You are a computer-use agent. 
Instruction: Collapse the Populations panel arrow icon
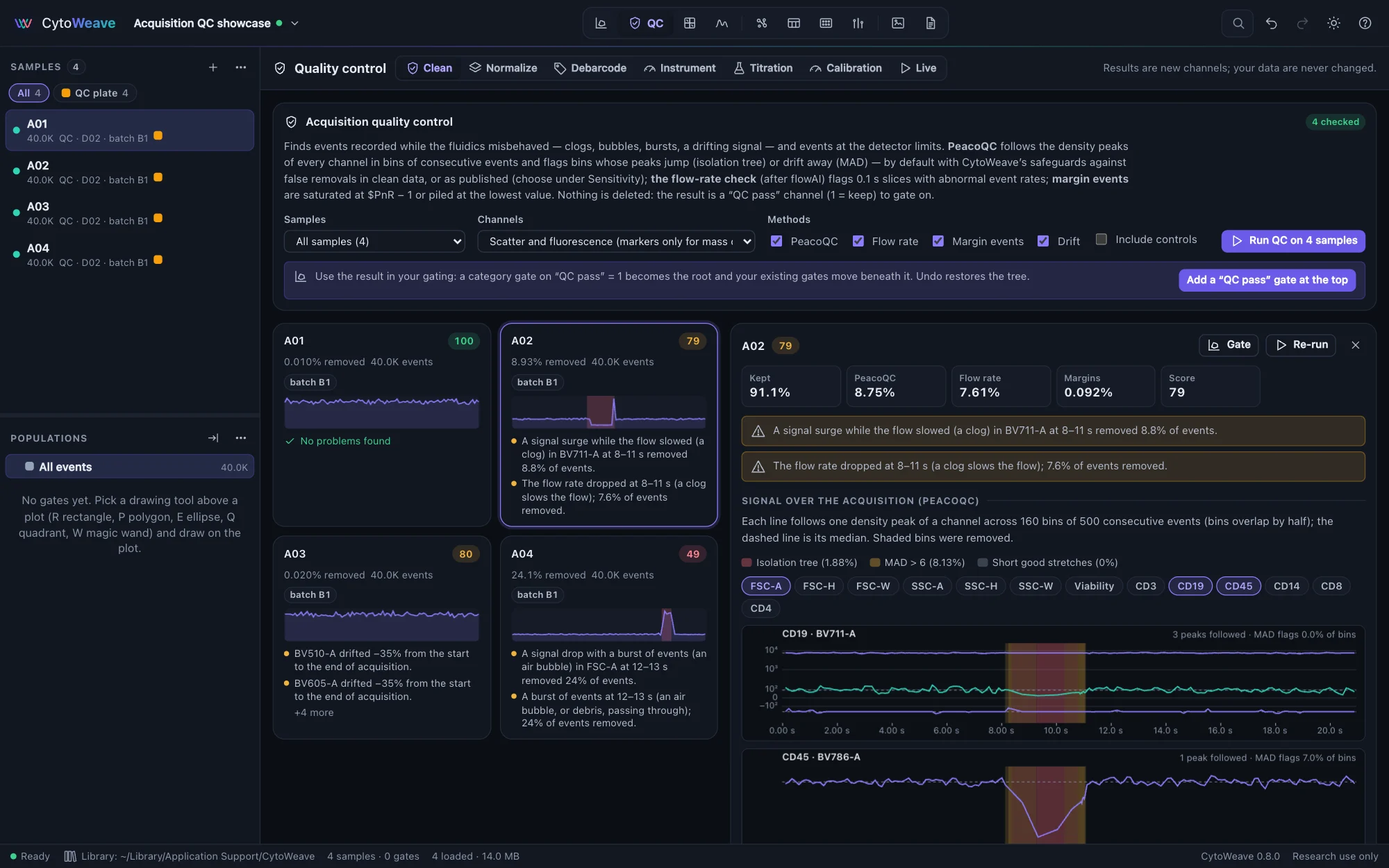[x=213, y=438]
